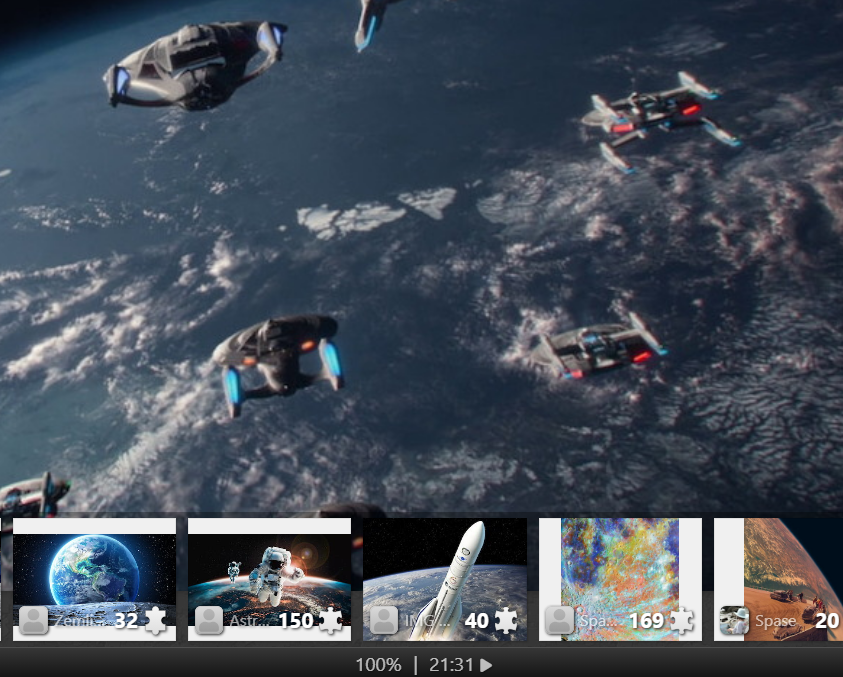The height and width of the screenshot is (677, 843).
Task: Click the Spase puzzle title text
Action: pyautogui.click(x=776, y=621)
